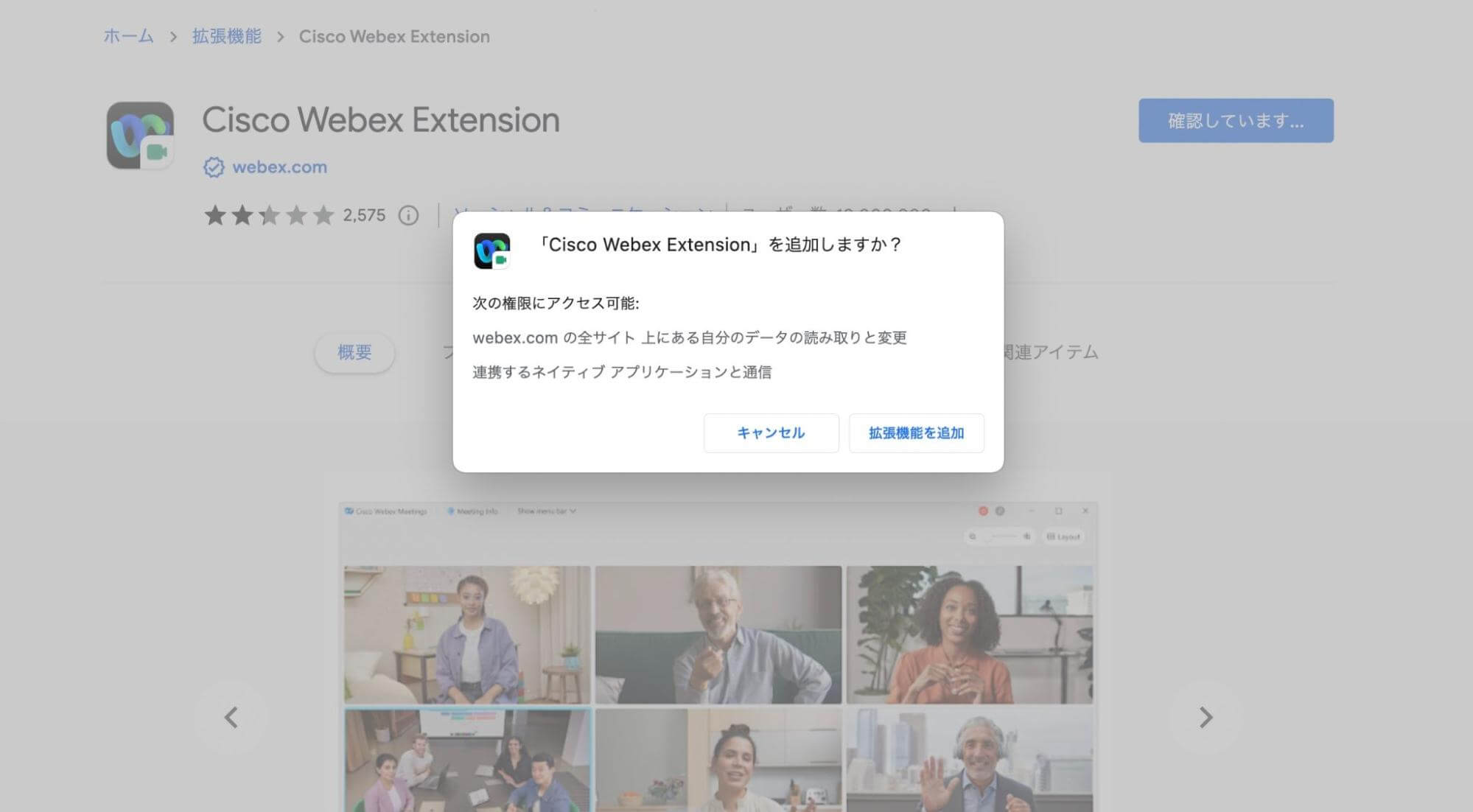This screenshot has width=1473, height=812.
Task: Show next screenshot with right arrow
Action: (1206, 717)
